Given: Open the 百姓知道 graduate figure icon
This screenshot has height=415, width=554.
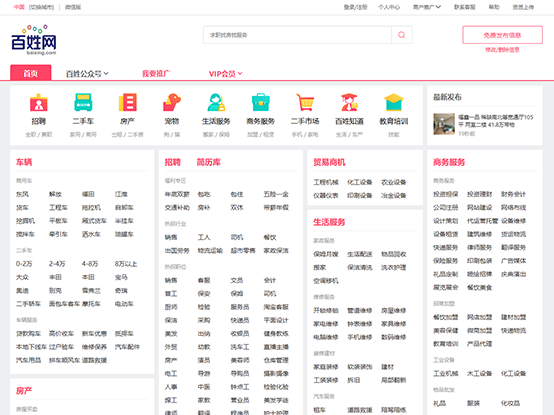Looking at the screenshot, I should pos(349,102).
